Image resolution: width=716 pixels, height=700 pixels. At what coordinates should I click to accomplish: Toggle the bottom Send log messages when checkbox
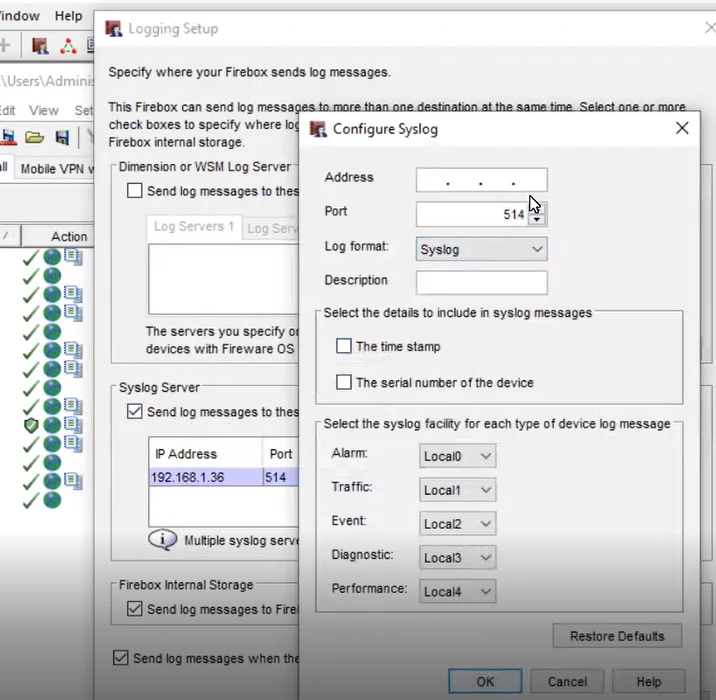pyautogui.click(x=121, y=658)
